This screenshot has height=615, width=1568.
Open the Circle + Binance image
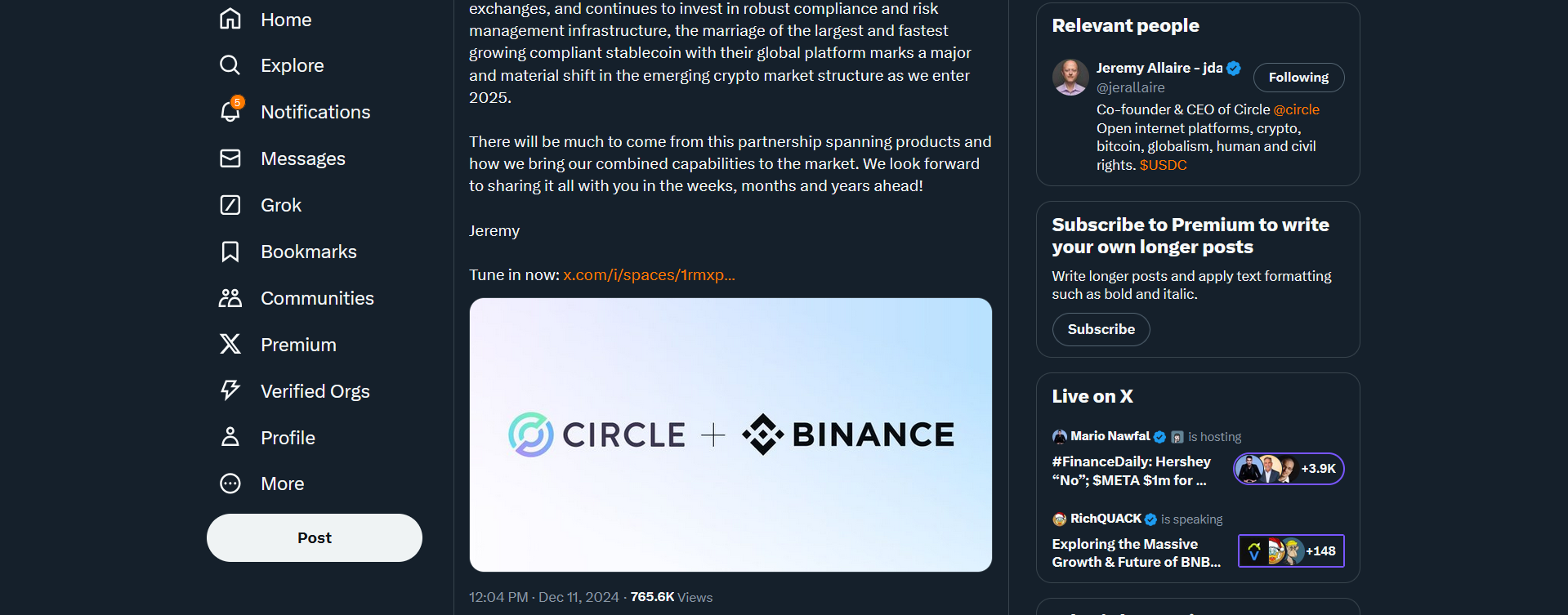tap(730, 435)
